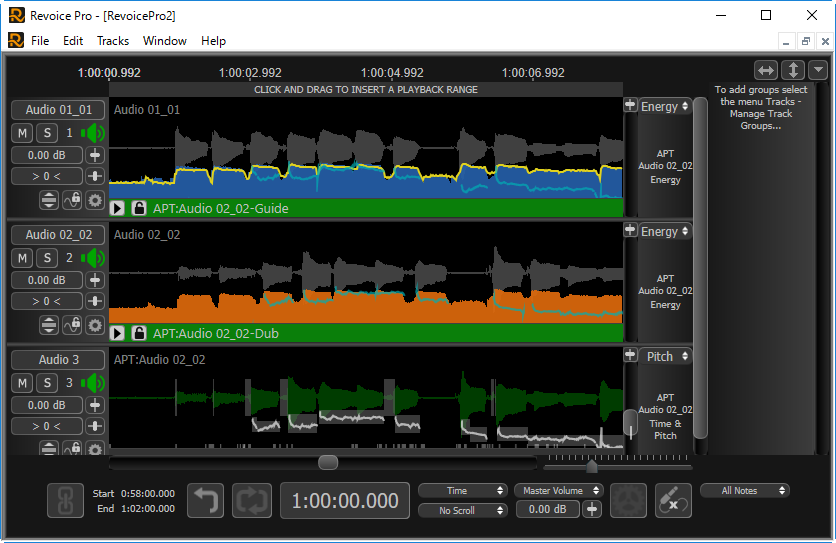Open the Edit menu
This screenshot has width=836, height=543.
(73, 41)
